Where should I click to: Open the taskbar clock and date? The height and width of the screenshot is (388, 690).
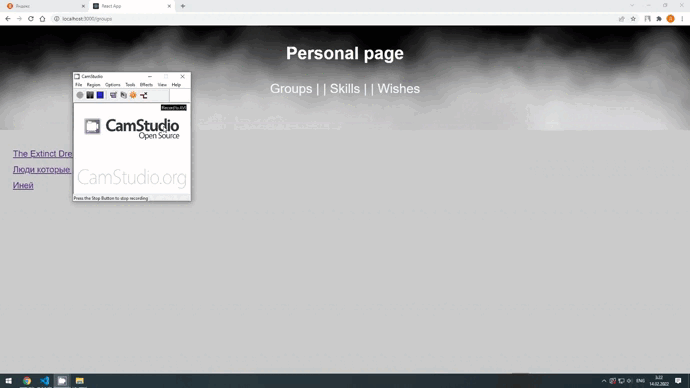(659, 381)
